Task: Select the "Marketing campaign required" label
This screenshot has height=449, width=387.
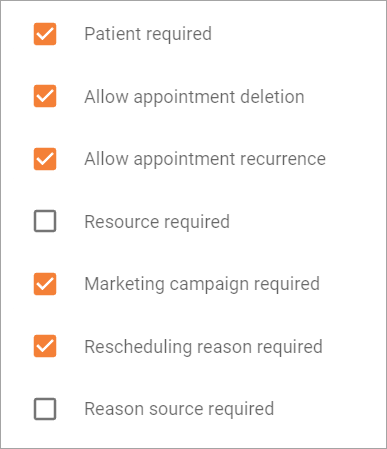Action: [x=202, y=284]
